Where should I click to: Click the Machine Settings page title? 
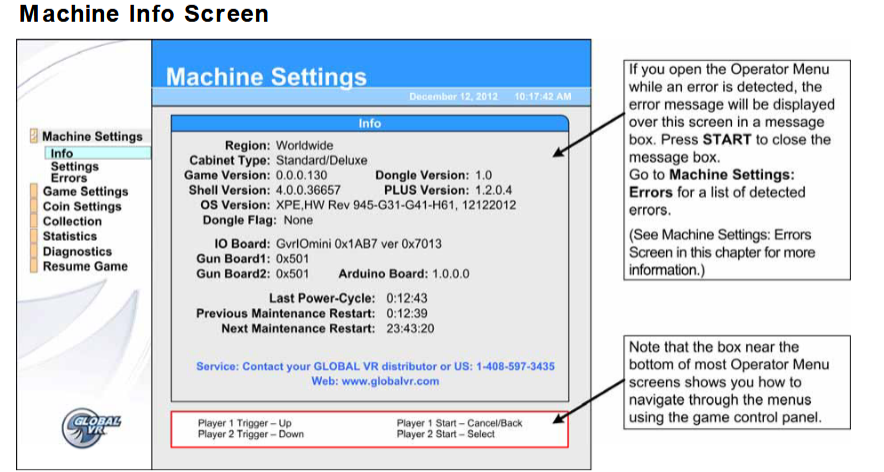(266, 77)
